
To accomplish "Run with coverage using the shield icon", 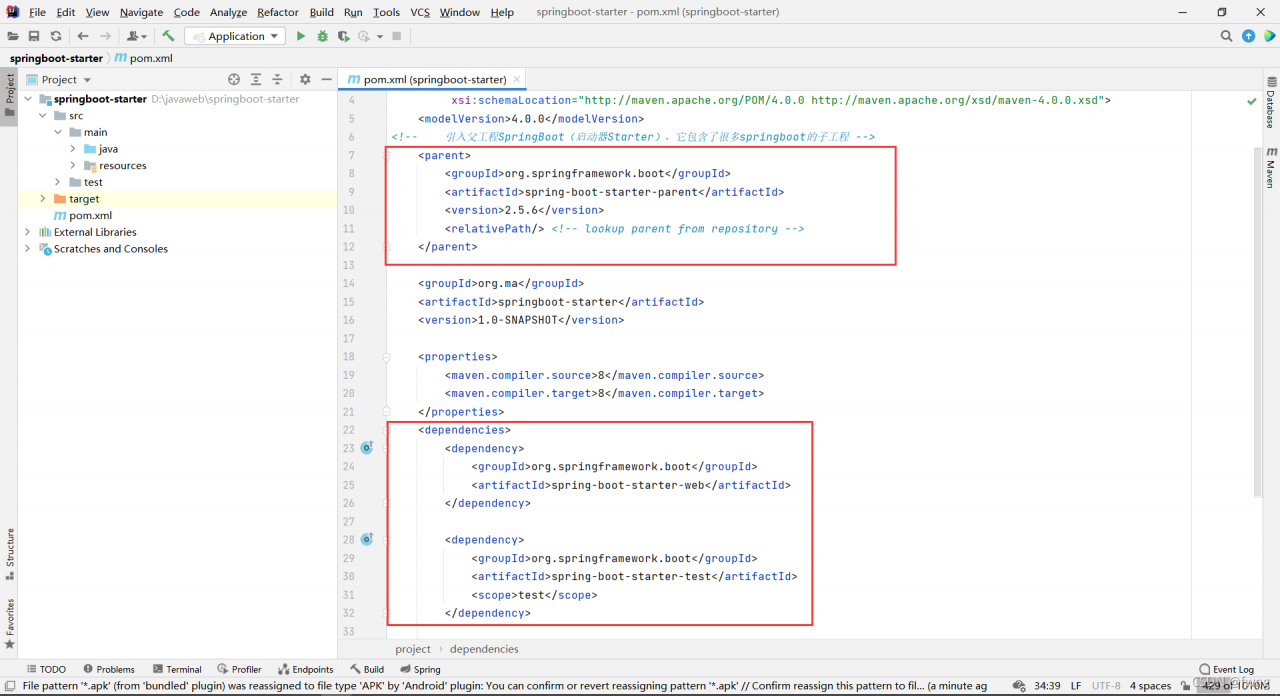I will pos(343,36).
